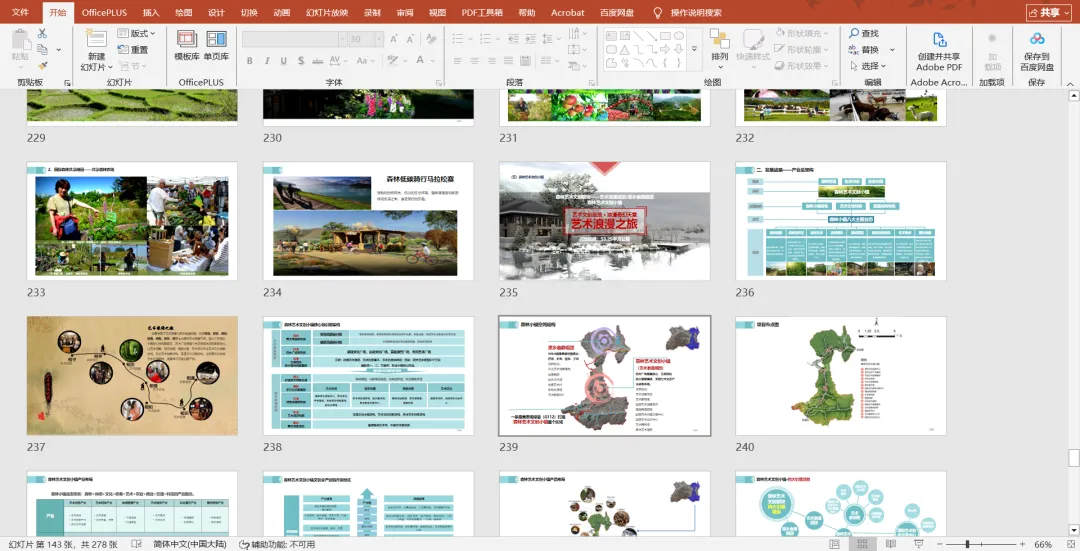
Task: Click the Increase Font Size icon
Action: [x=394, y=39]
